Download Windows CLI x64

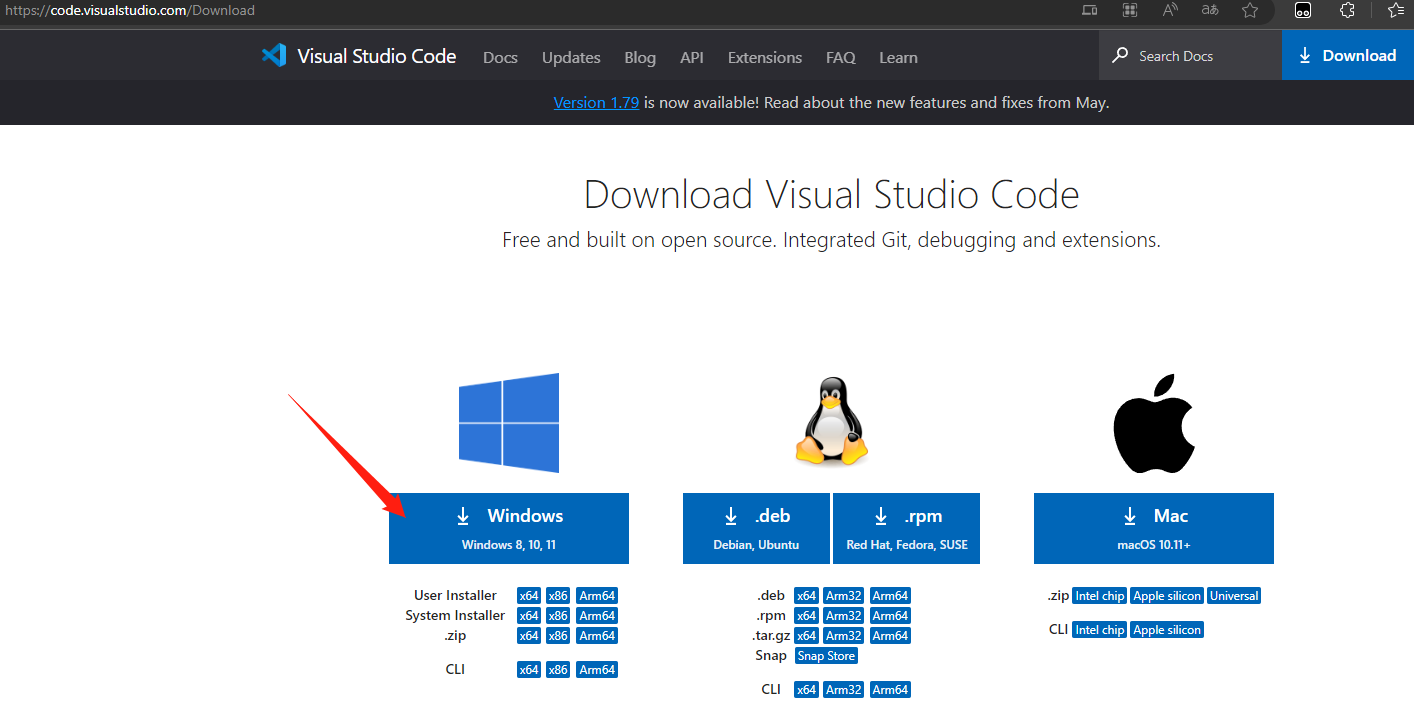pos(529,670)
